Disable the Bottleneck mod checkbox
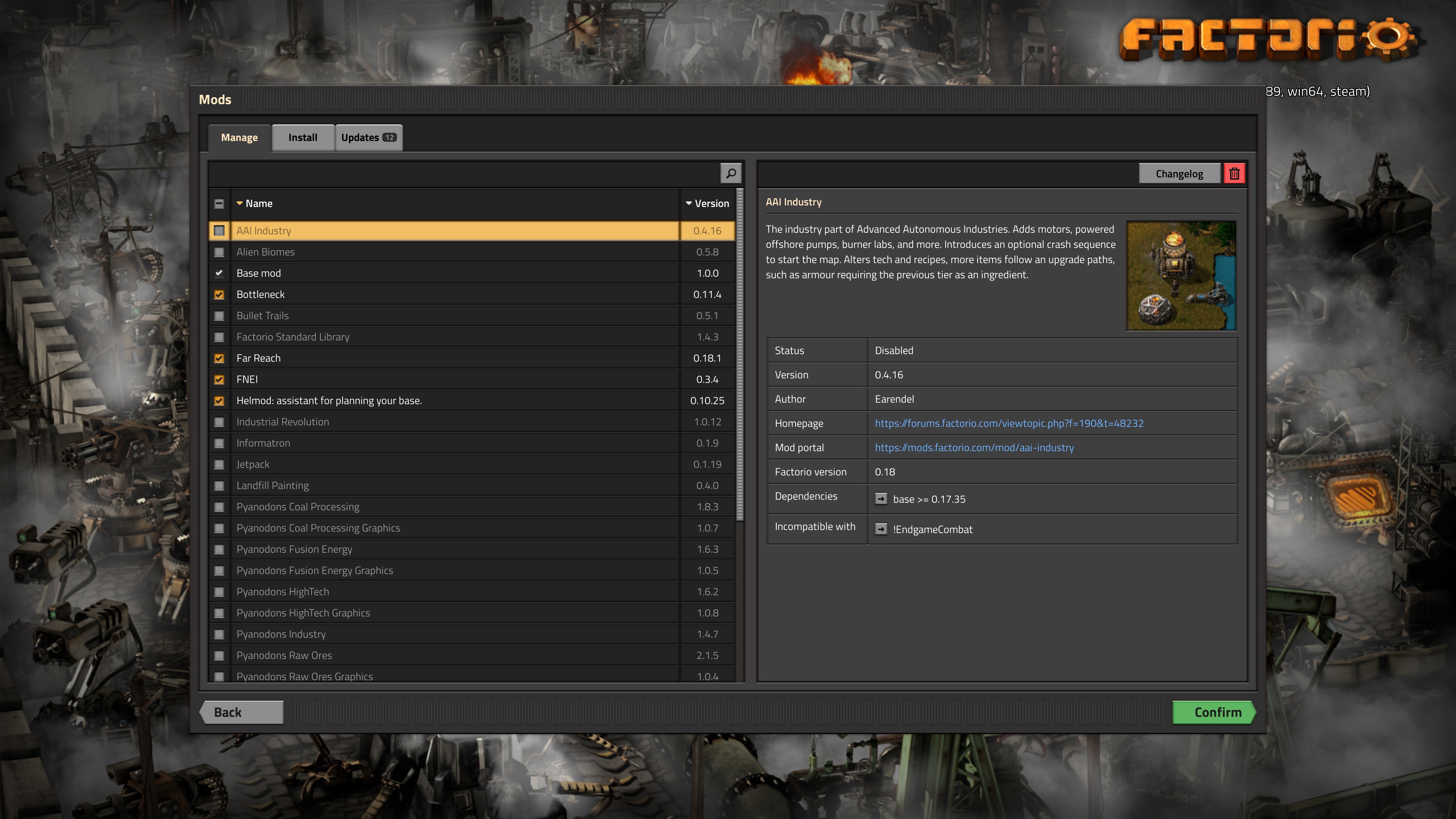Image resolution: width=1456 pixels, height=819 pixels. tap(219, 295)
